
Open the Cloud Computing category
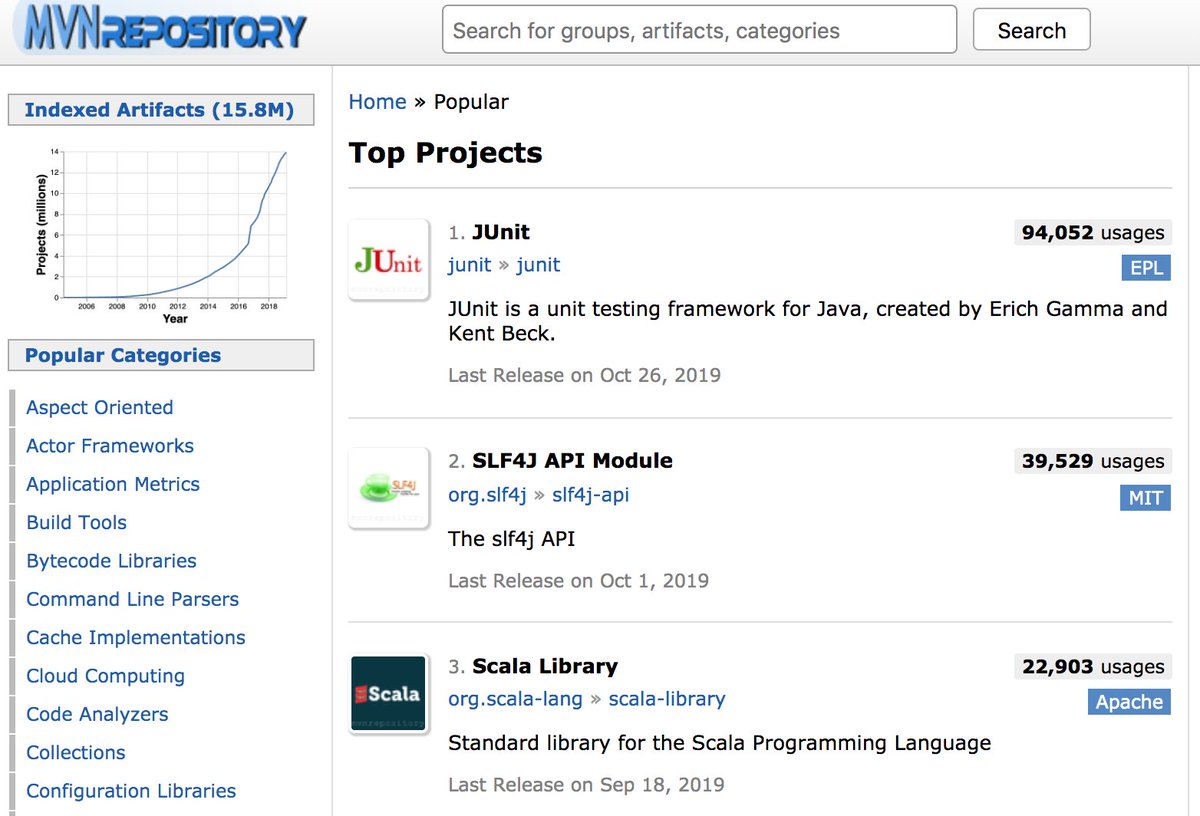(105, 676)
